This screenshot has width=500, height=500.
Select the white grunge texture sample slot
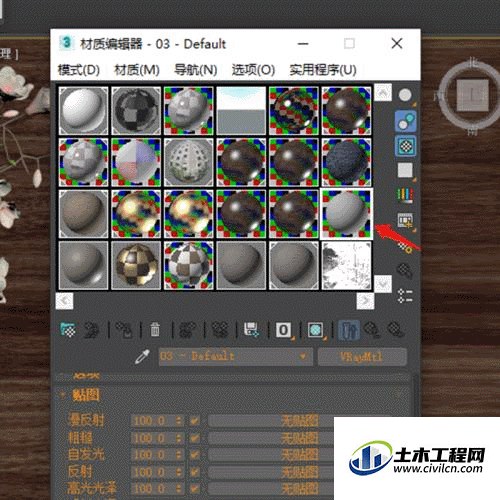pos(346,265)
